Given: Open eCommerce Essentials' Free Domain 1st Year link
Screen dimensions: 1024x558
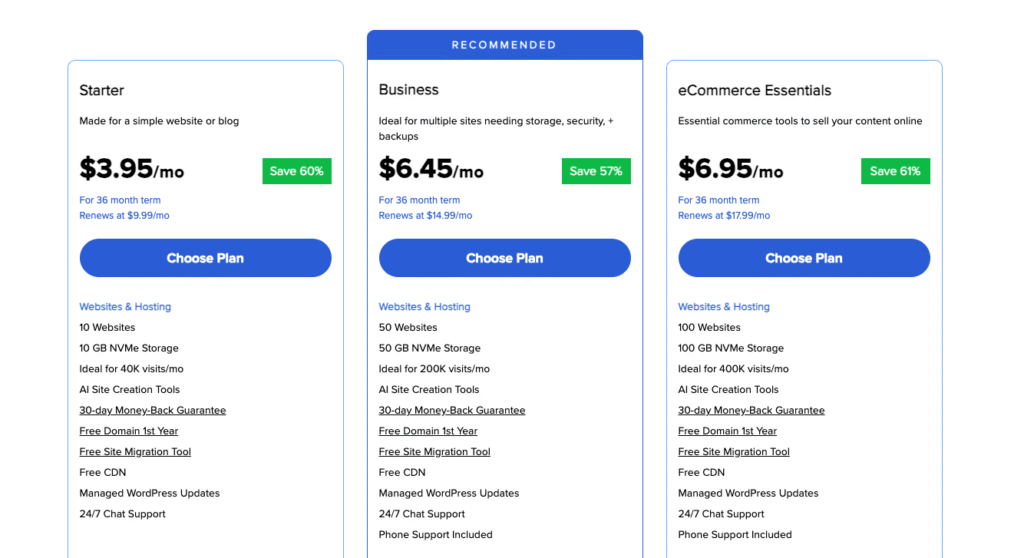Looking at the screenshot, I should (727, 431).
